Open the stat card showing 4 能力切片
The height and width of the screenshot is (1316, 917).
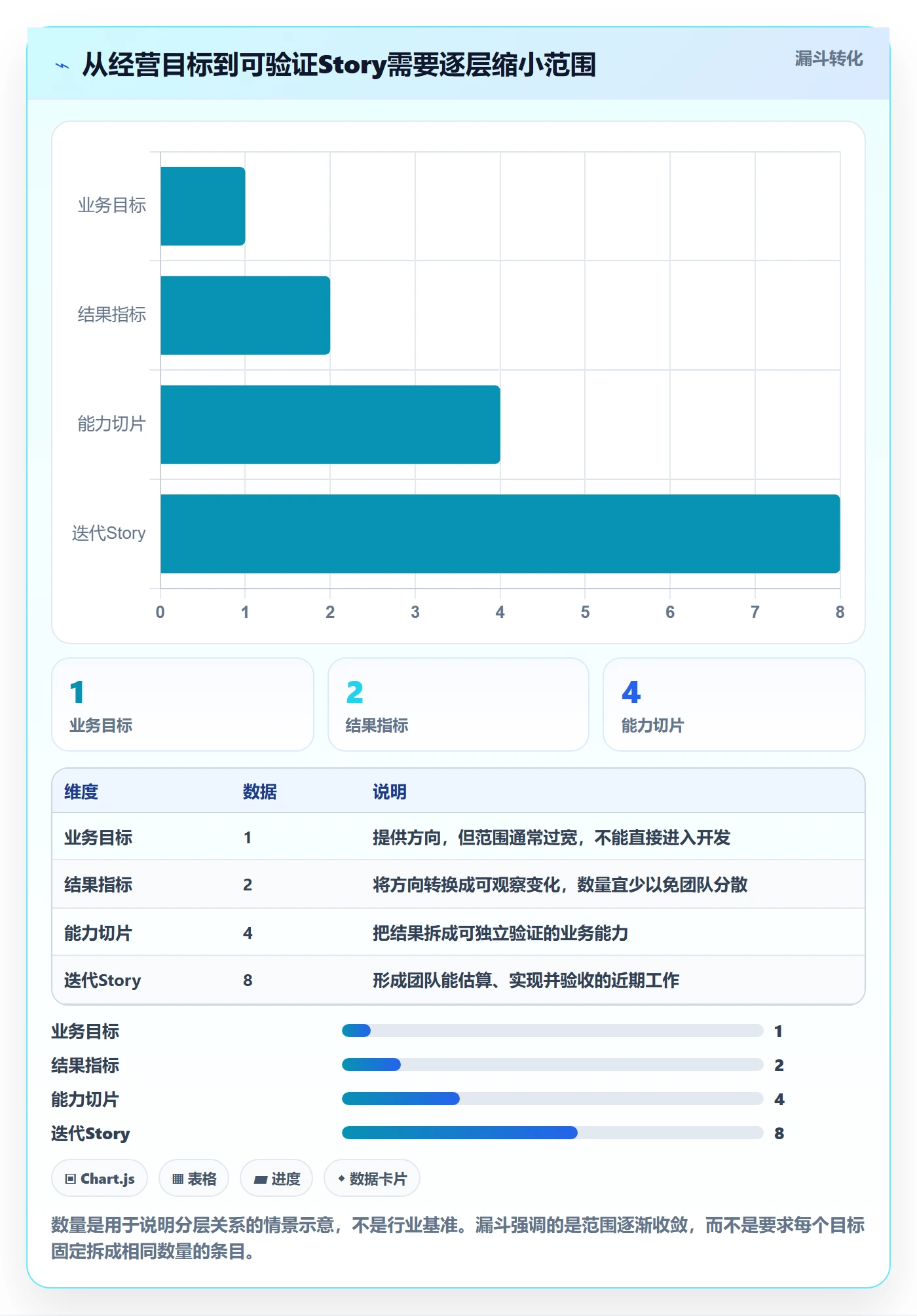pyautogui.click(x=734, y=704)
